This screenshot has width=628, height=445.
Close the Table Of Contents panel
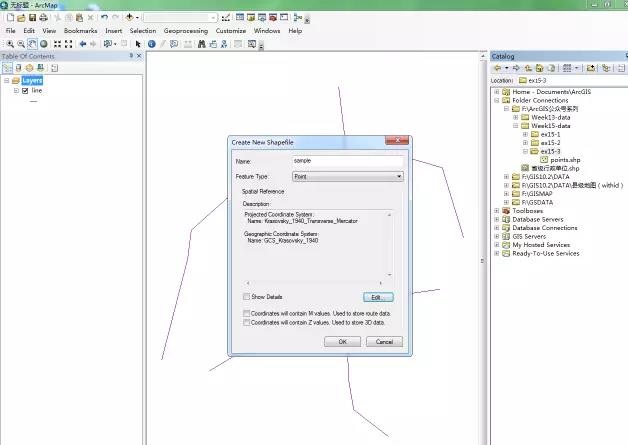tap(139, 56)
